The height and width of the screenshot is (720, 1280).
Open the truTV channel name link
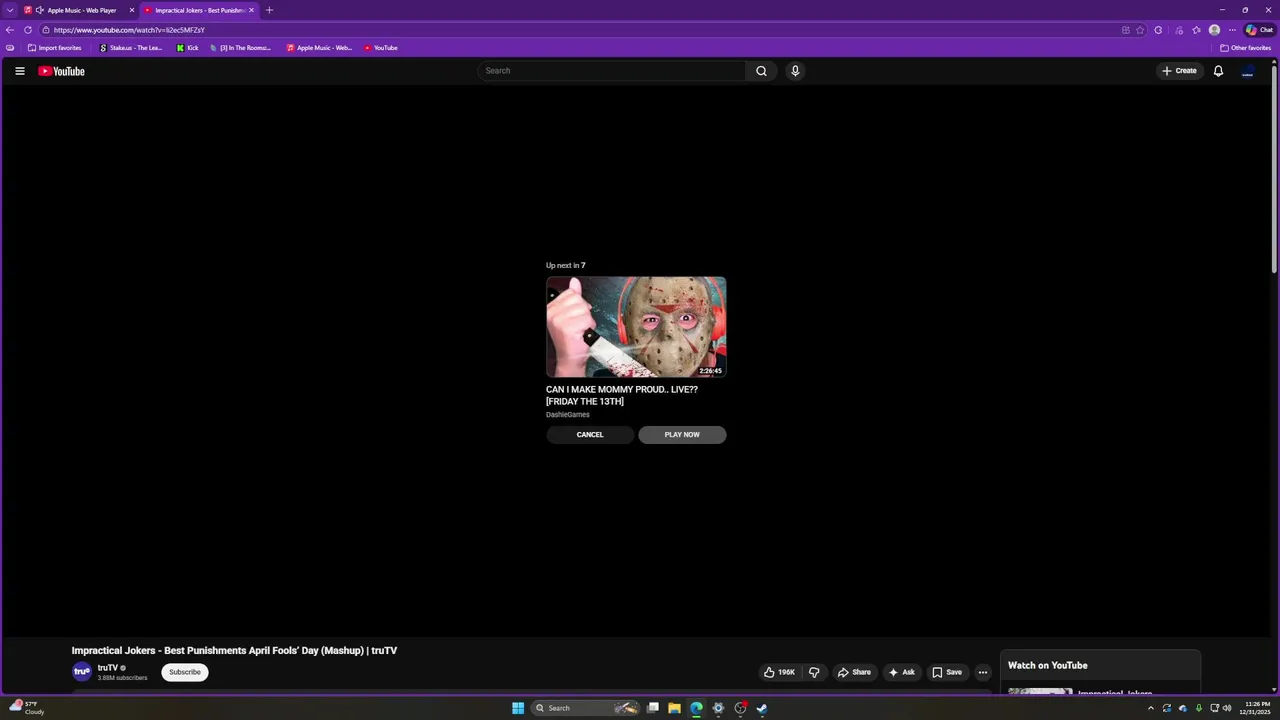[x=108, y=668]
